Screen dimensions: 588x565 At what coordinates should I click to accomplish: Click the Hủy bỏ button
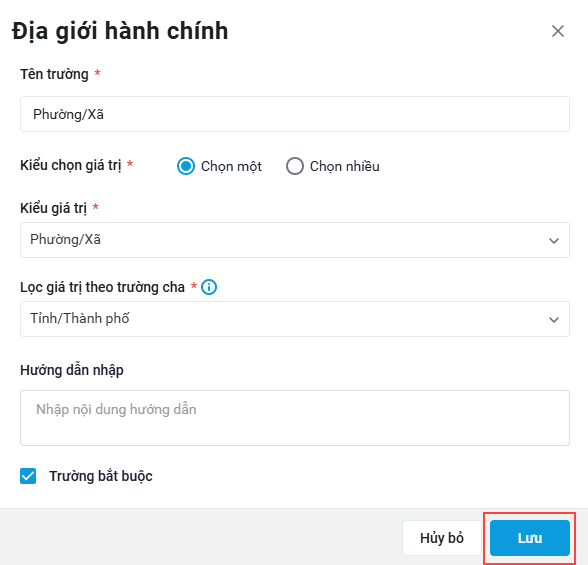pyautogui.click(x=442, y=538)
